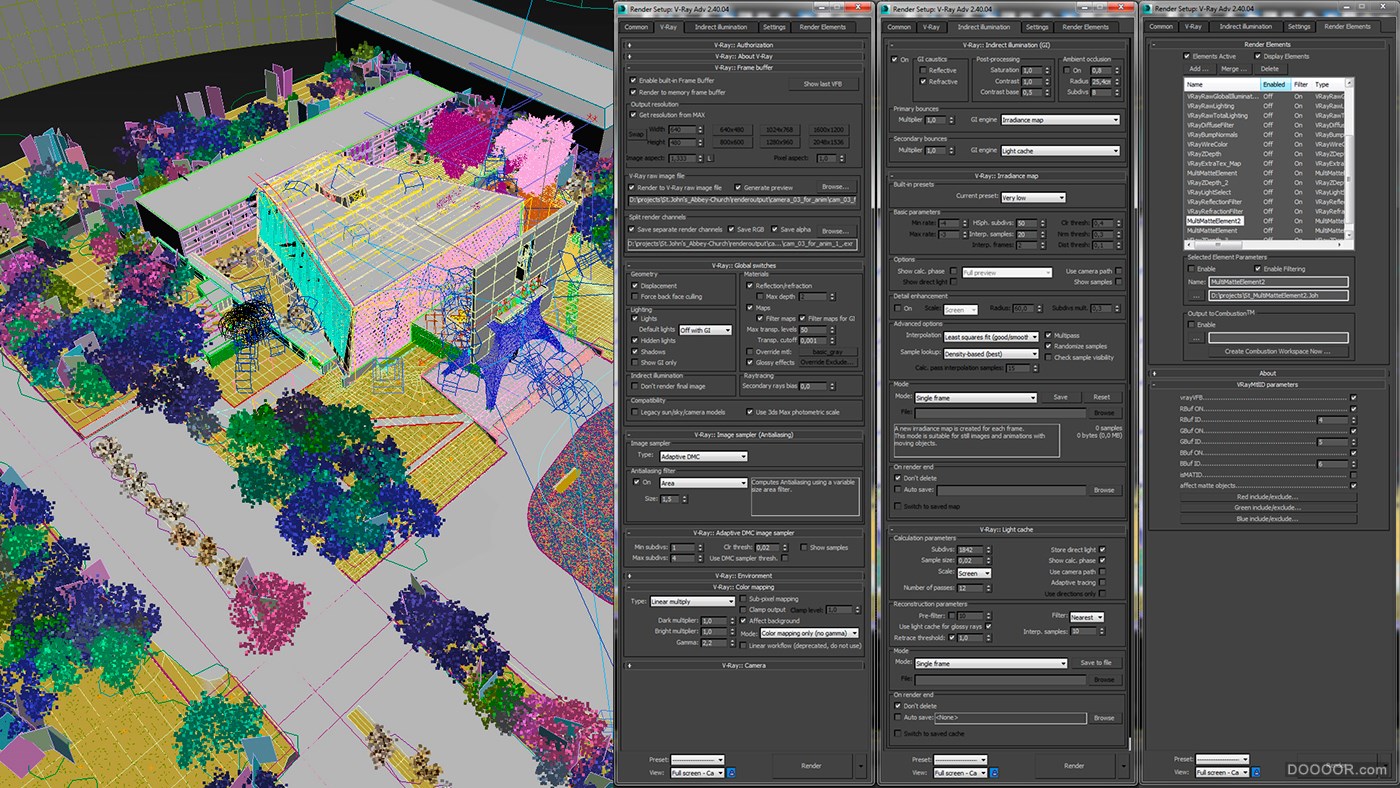Screen dimensions: 1400x788
Task: Click the Override Exclude... button
Action: point(828,362)
